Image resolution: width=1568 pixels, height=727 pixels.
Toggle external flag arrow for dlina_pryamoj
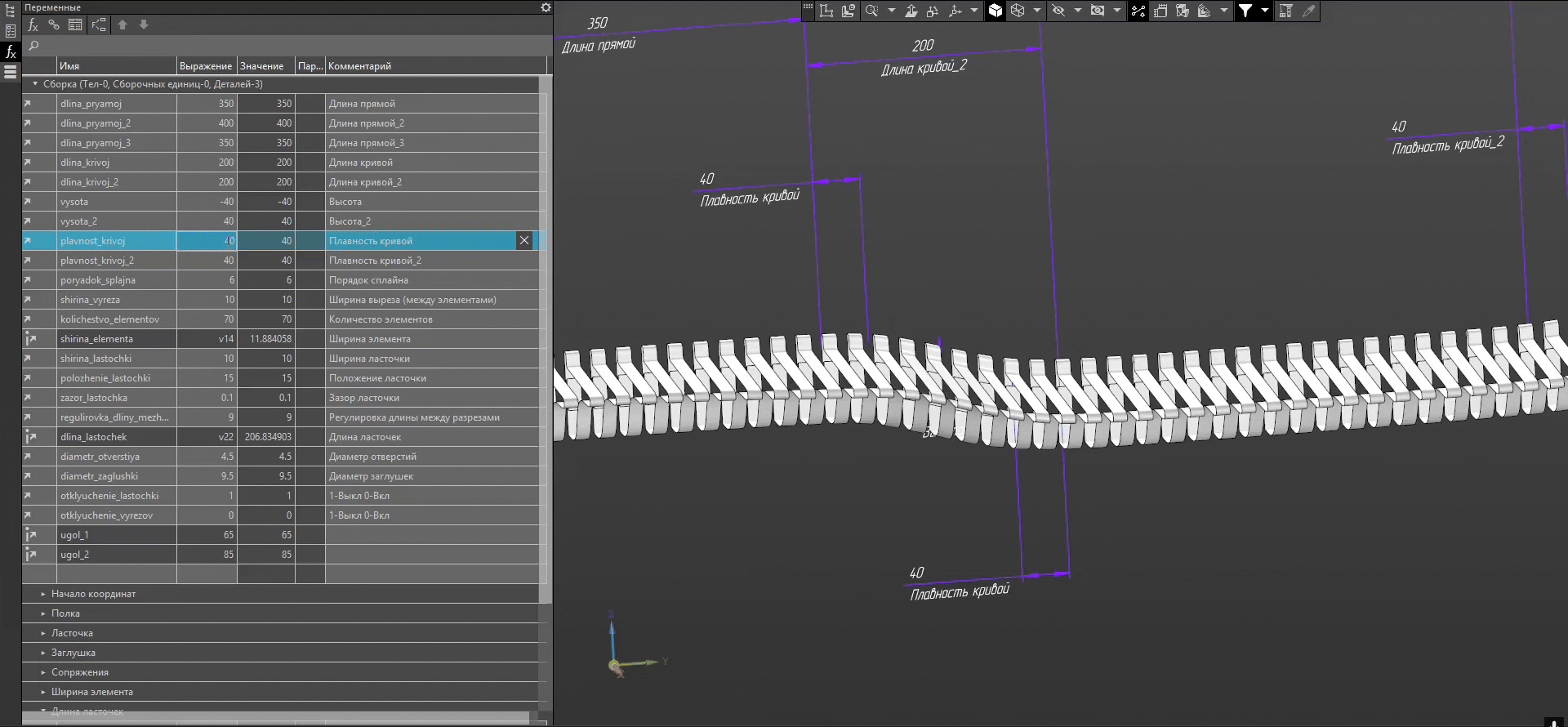(x=28, y=104)
